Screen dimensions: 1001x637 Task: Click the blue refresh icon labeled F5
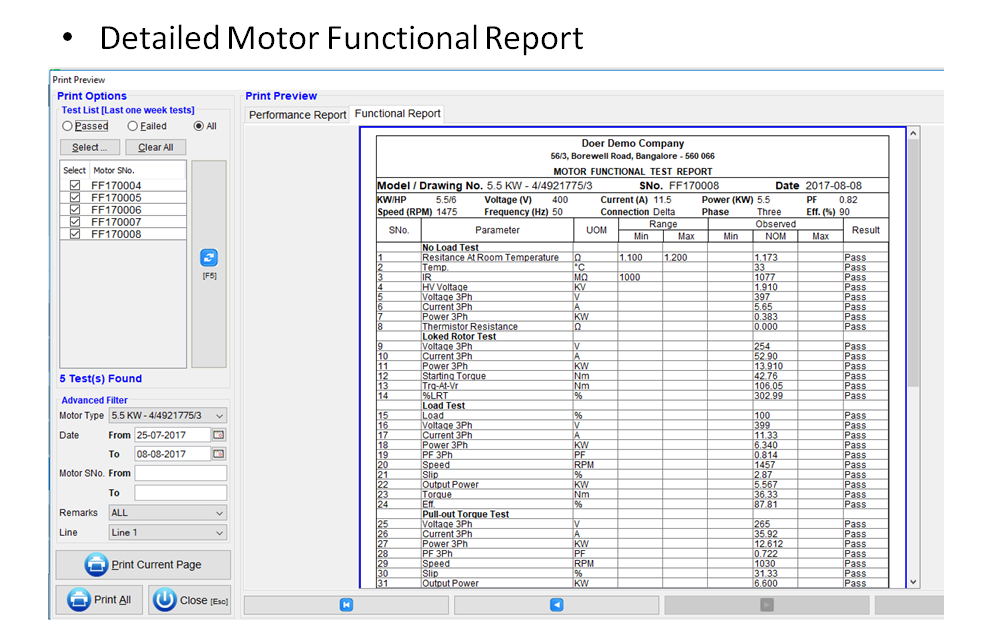210,258
